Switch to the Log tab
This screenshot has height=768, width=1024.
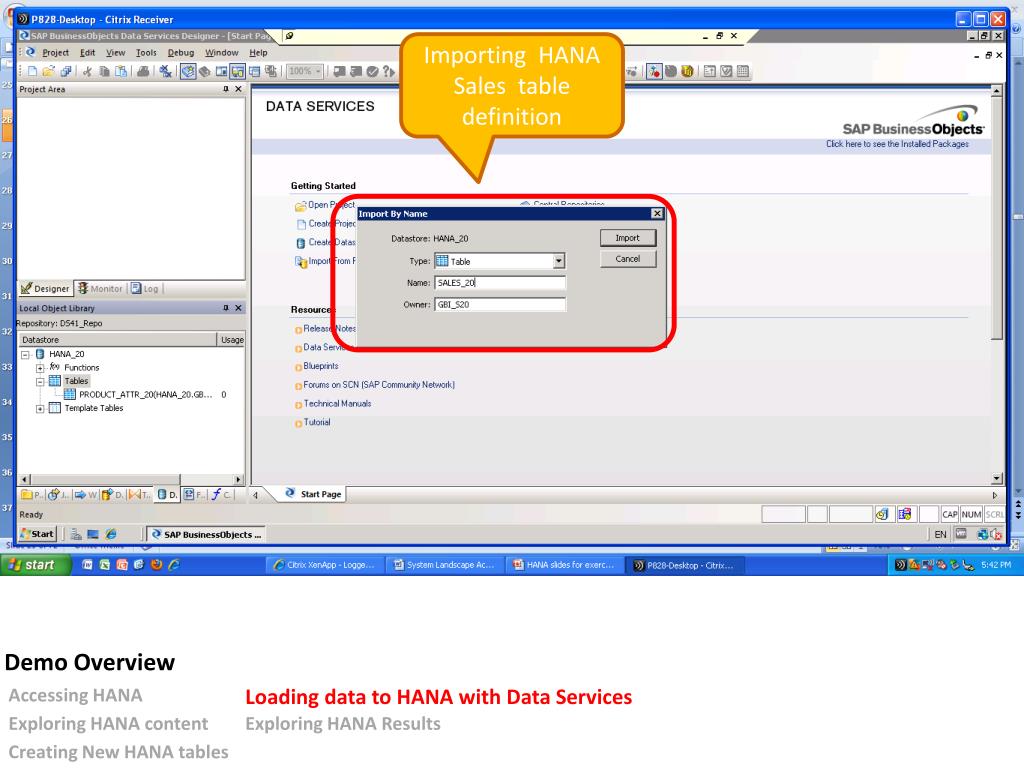point(145,289)
